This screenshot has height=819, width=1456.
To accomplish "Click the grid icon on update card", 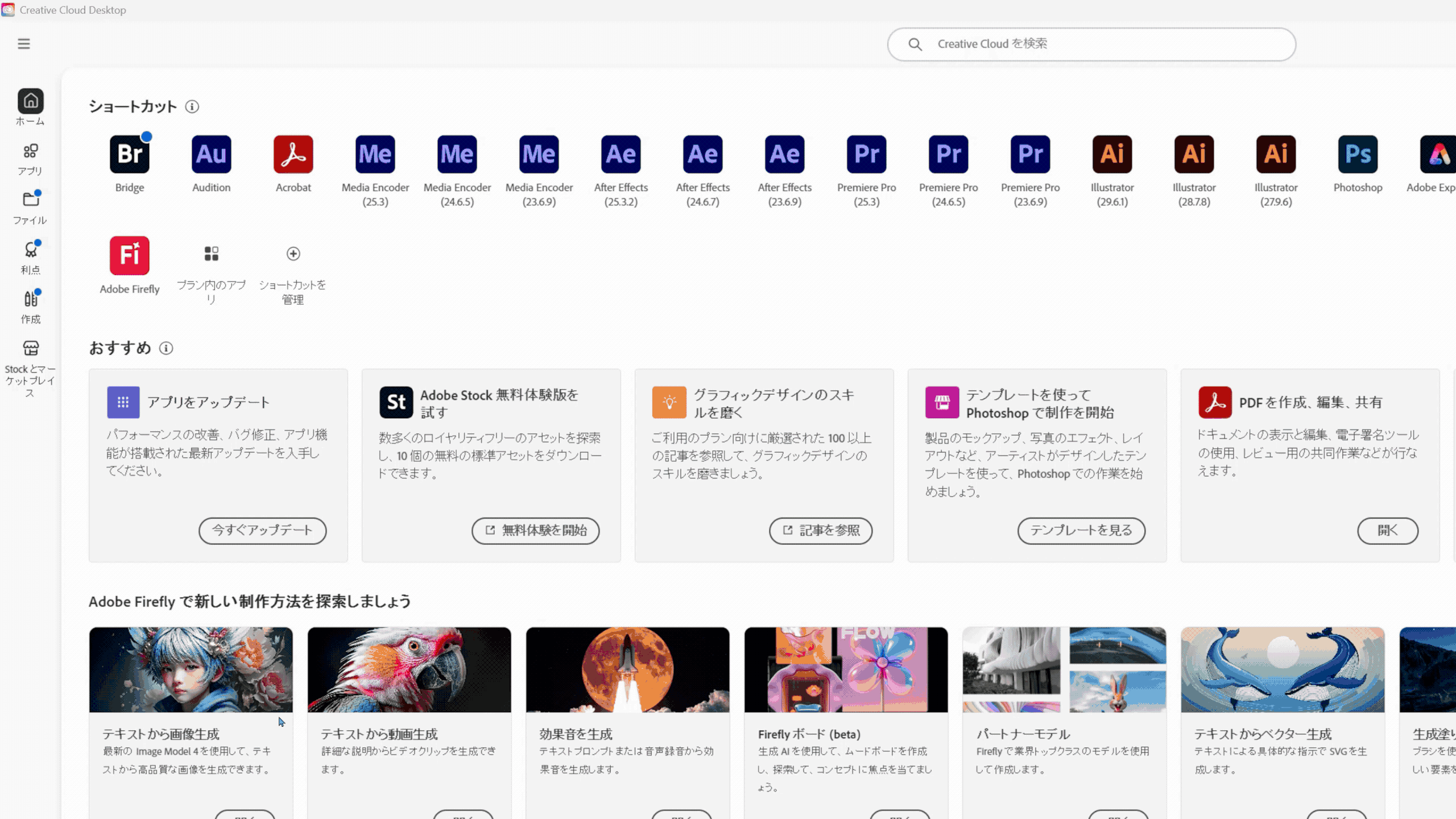I will click(x=123, y=403).
